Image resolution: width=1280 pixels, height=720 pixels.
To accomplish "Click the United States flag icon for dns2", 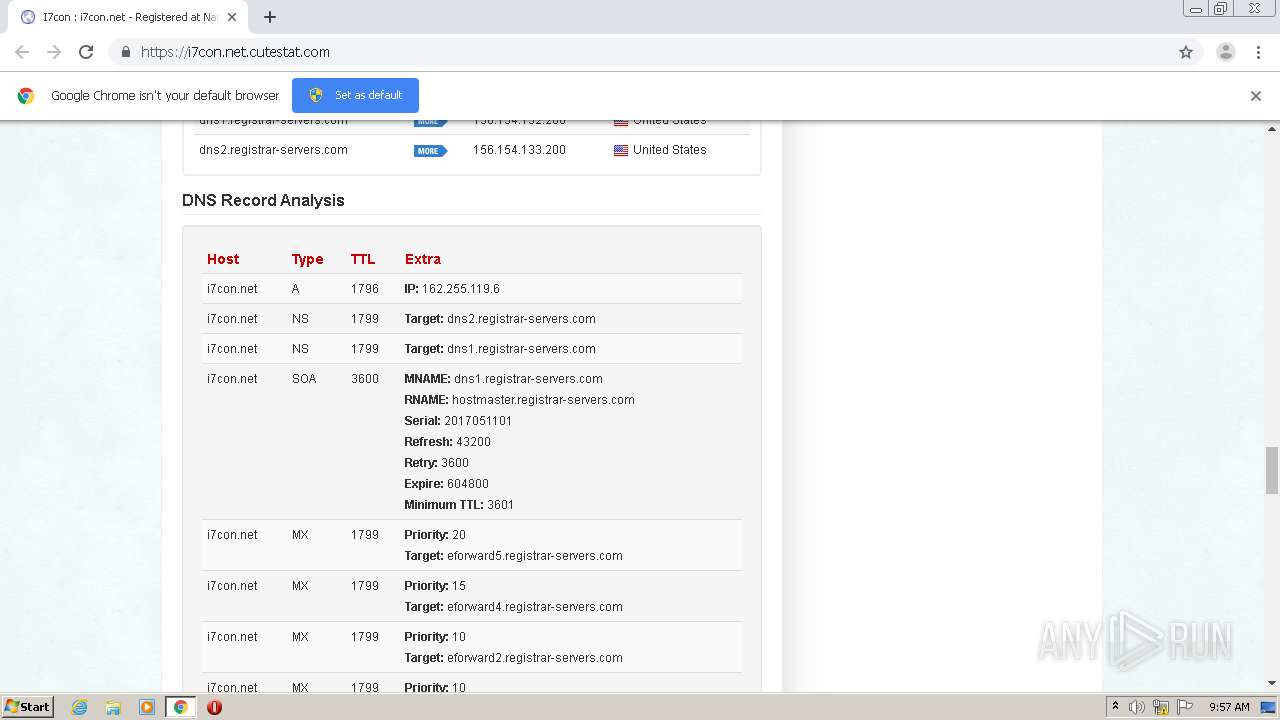I will (621, 150).
